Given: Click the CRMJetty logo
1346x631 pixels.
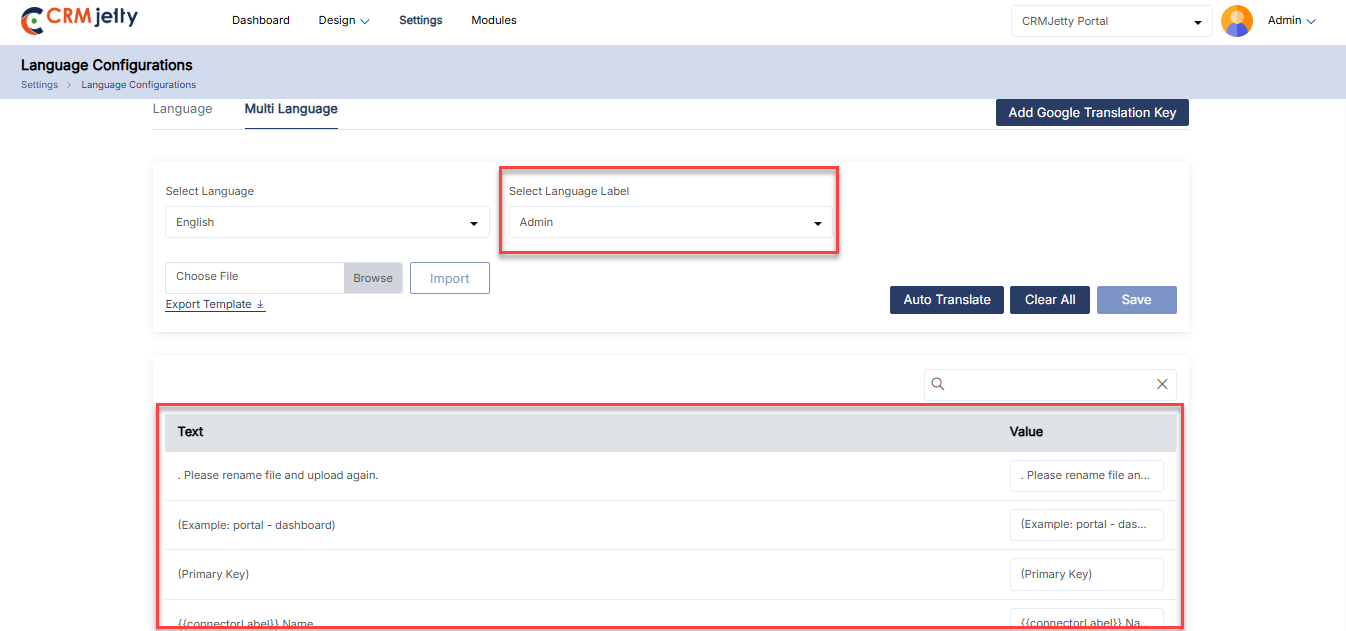Looking at the screenshot, I should tap(80, 19).
